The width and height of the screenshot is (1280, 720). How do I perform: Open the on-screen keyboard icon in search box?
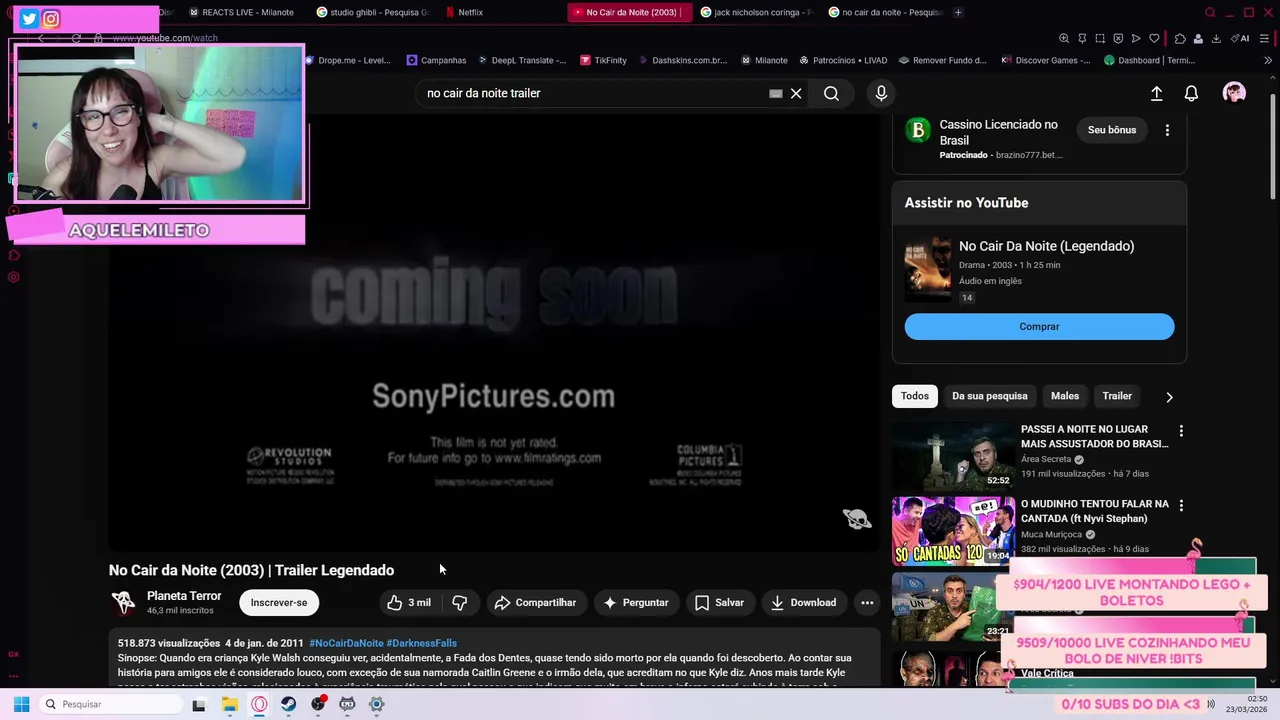tap(775, 93)
